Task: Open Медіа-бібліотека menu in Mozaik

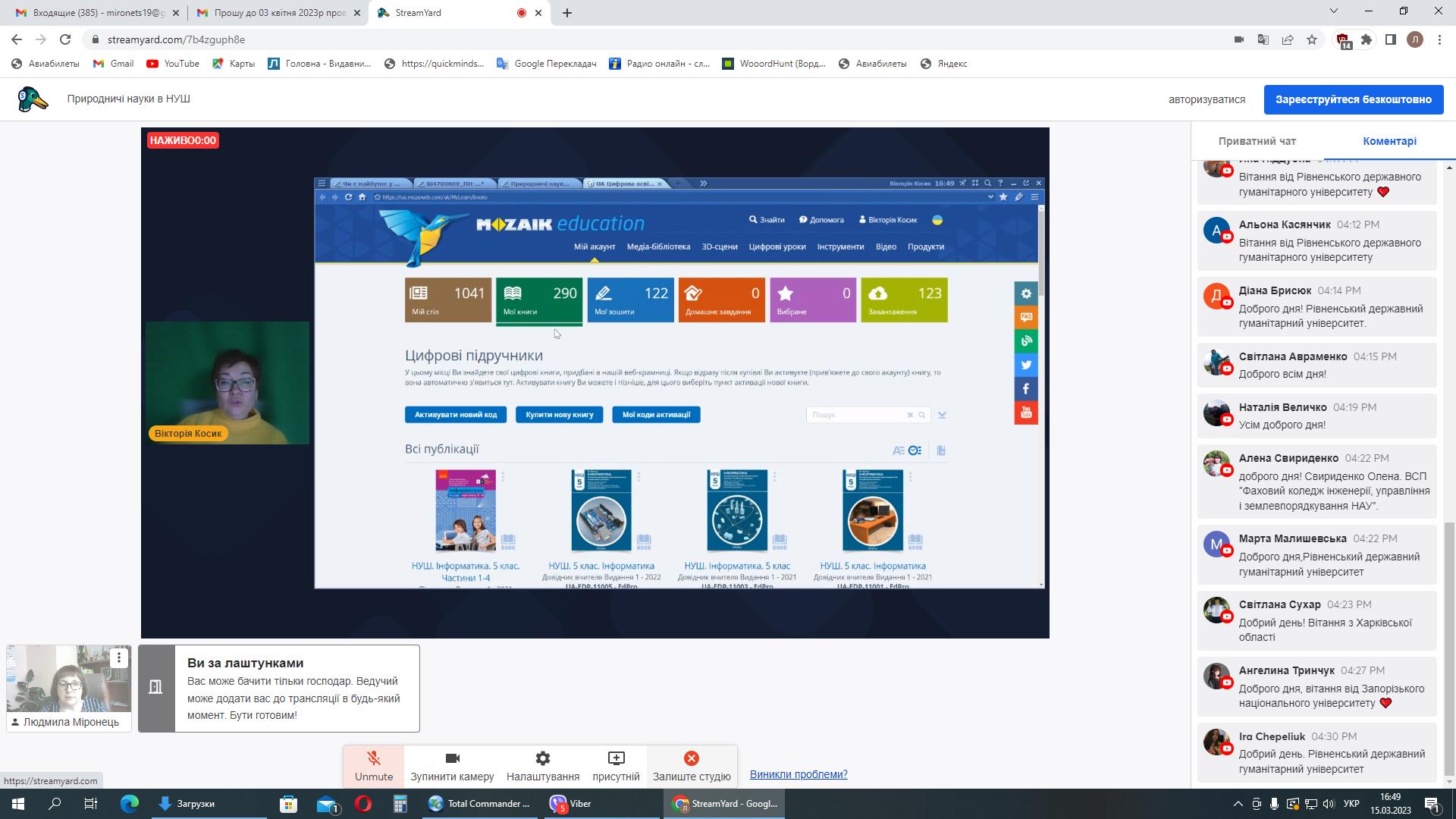Action: click(x=658, y=246)
